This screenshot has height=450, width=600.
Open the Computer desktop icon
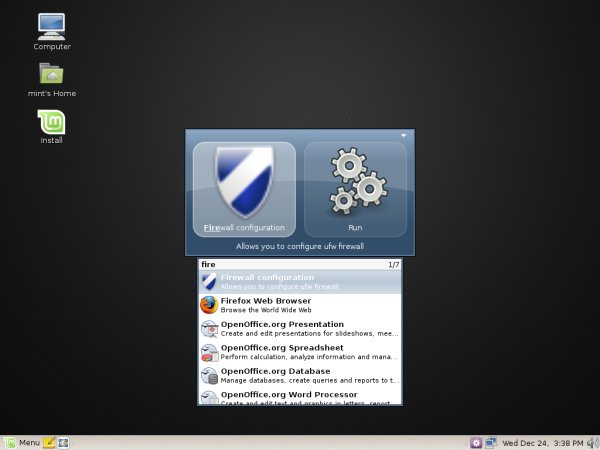(52, 32)
